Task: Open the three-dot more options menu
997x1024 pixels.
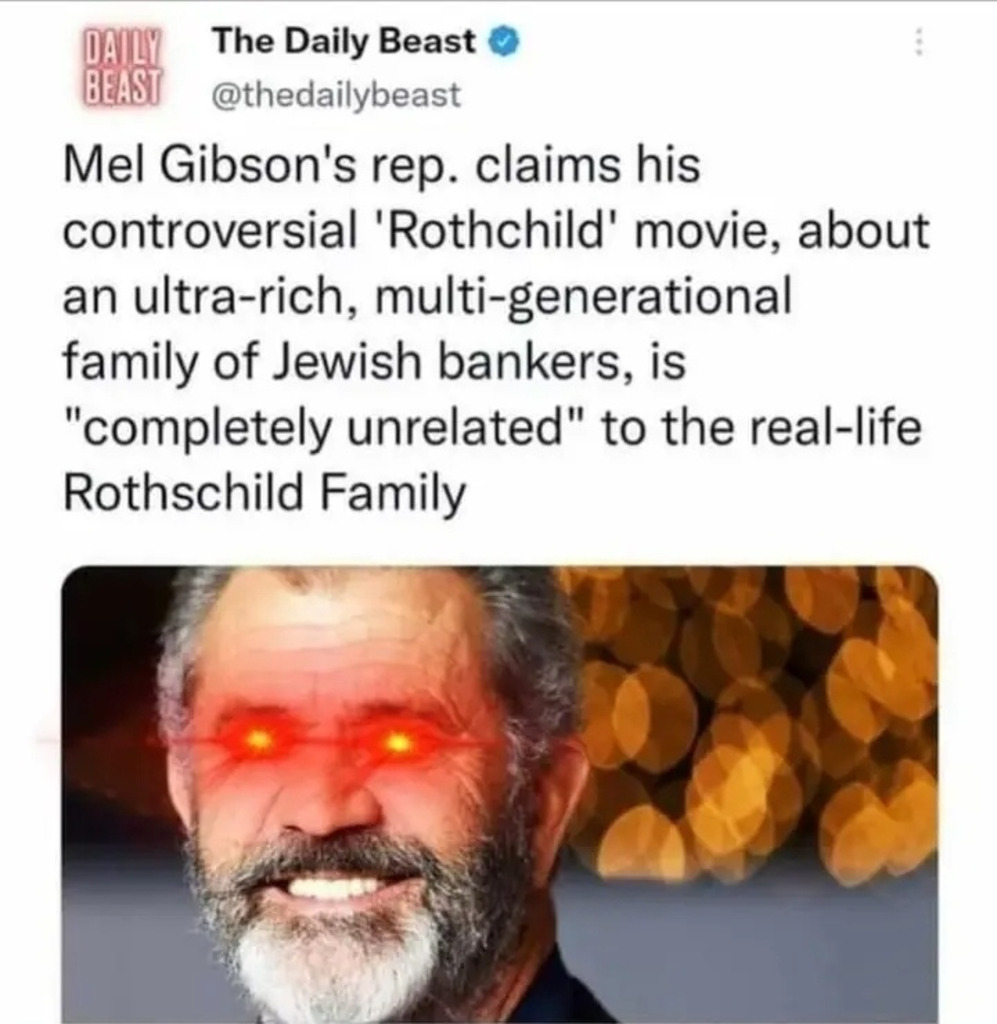Action: pos(919,43)
